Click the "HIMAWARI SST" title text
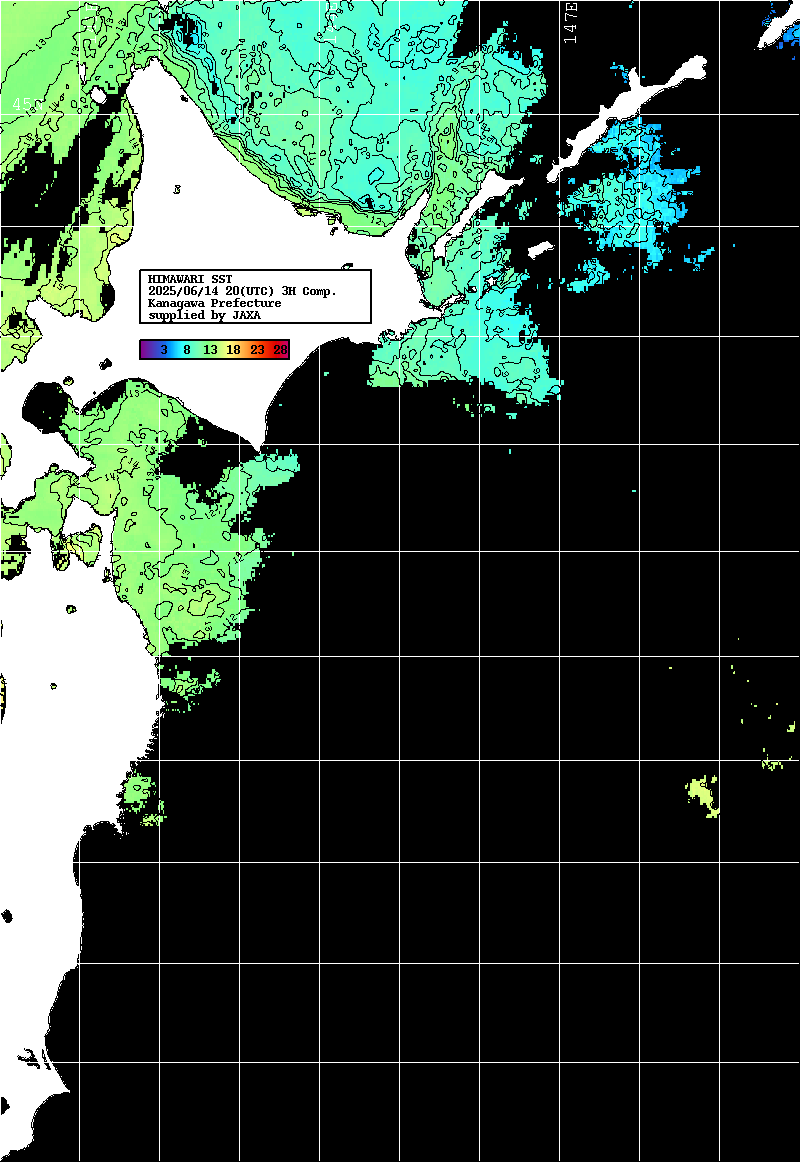 click(190, 279)
